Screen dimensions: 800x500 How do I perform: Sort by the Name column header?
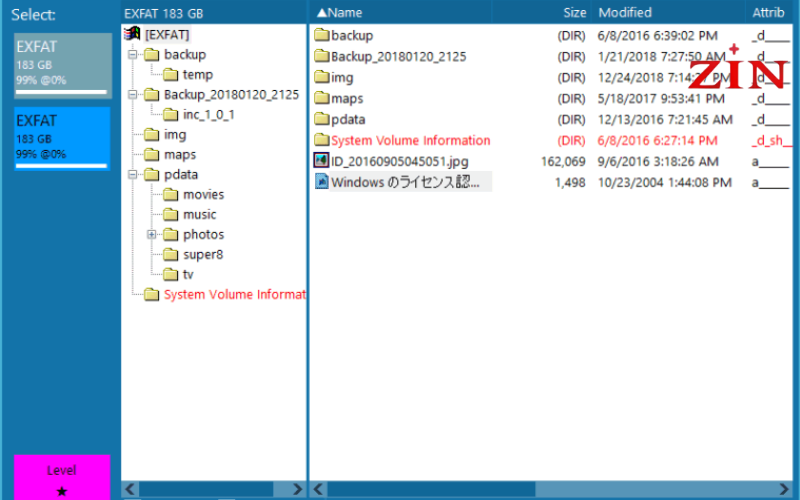[400, 12]
